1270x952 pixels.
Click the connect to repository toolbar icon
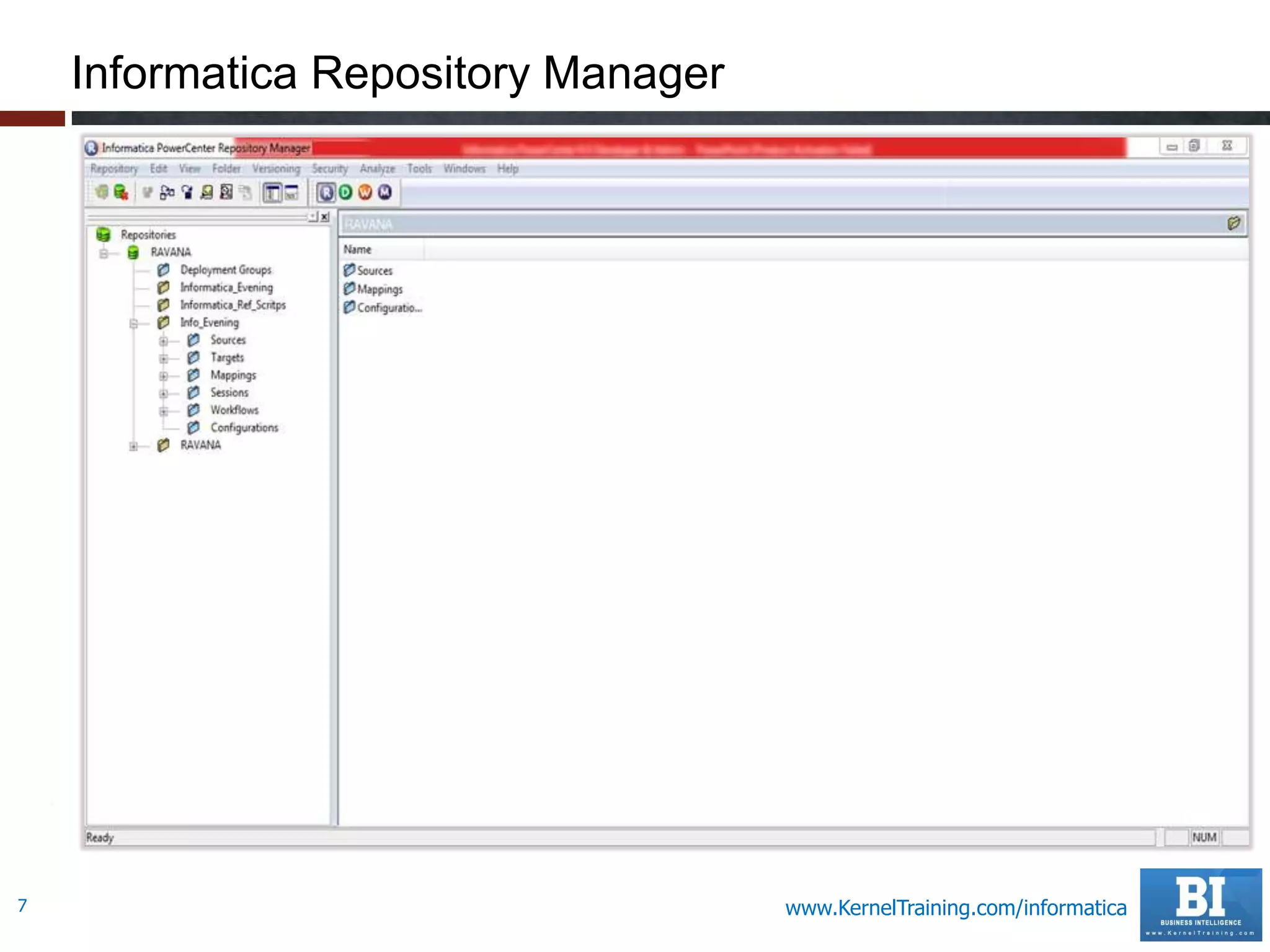pyautogui.click(x=102, y=193)
